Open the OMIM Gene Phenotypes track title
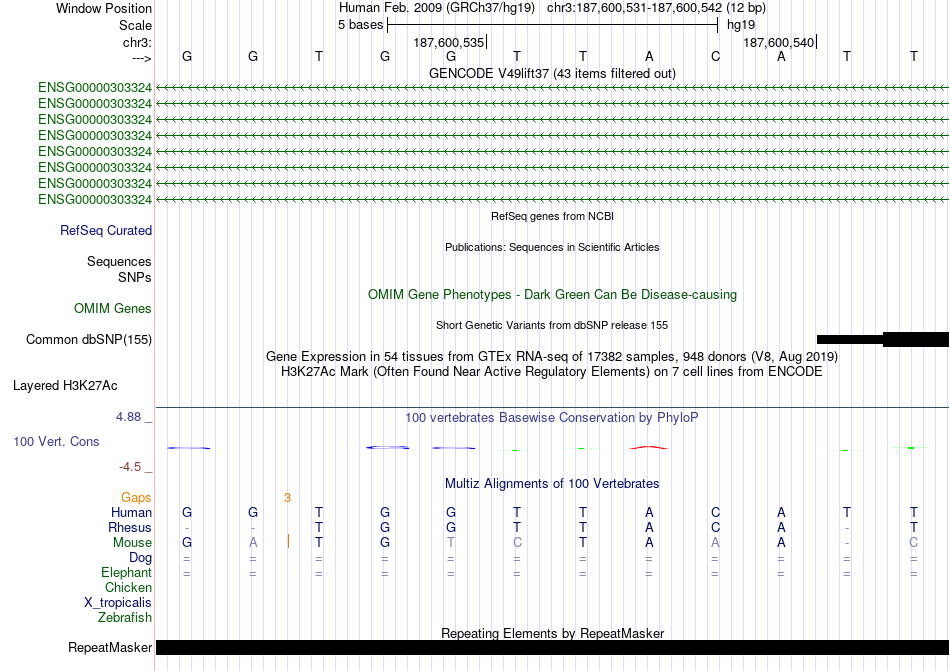Screen dimensions: 950x671 tap(552, 294)
